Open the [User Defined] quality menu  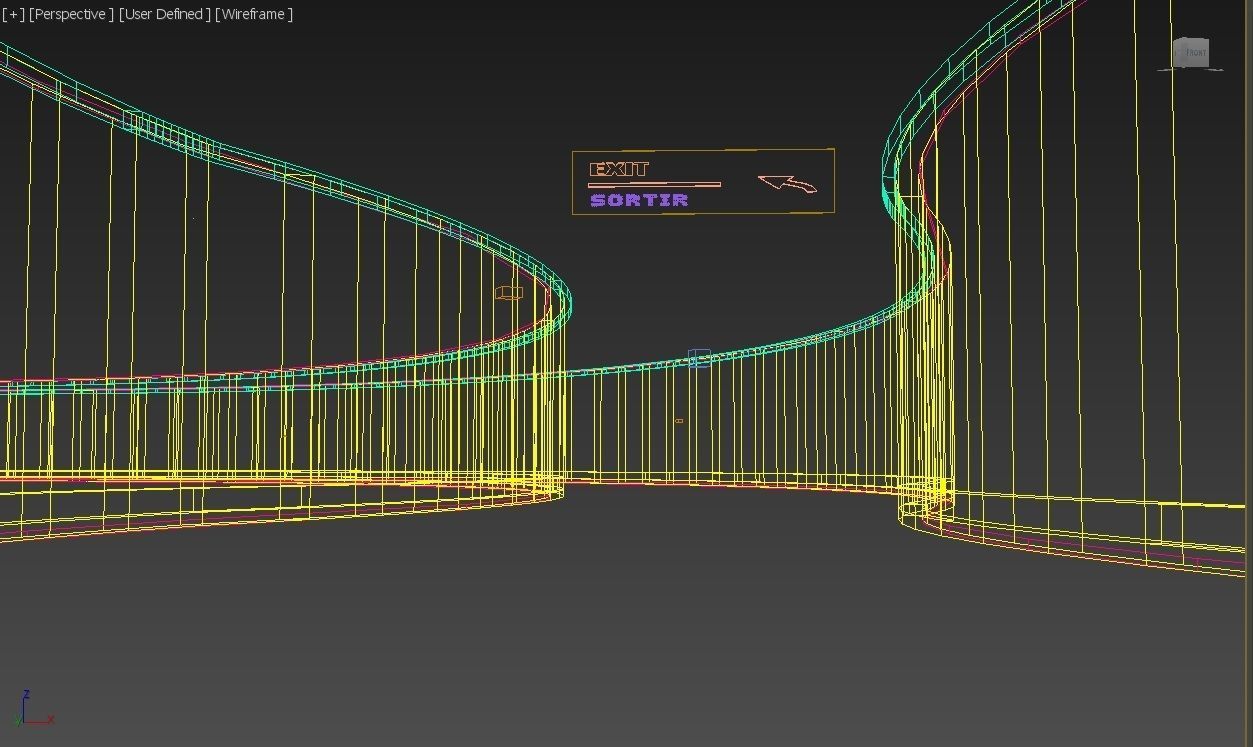[165, 14]
